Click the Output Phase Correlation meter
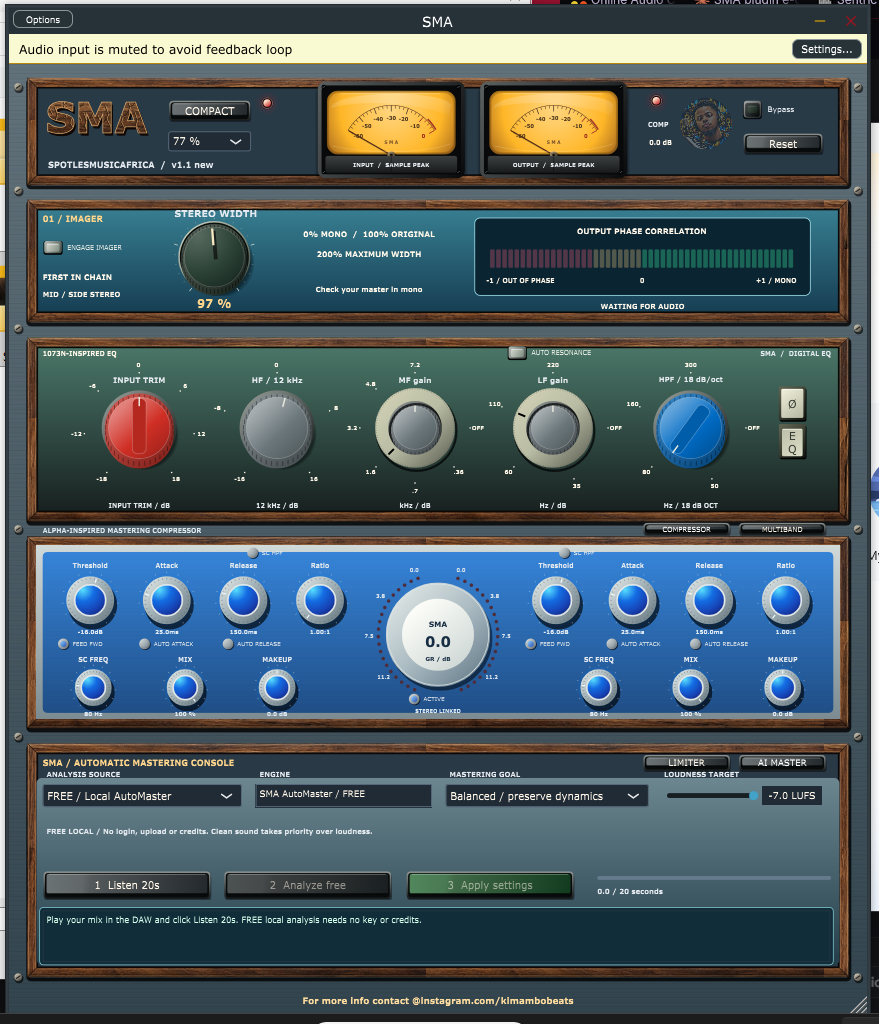 click(x=641, y=259)
